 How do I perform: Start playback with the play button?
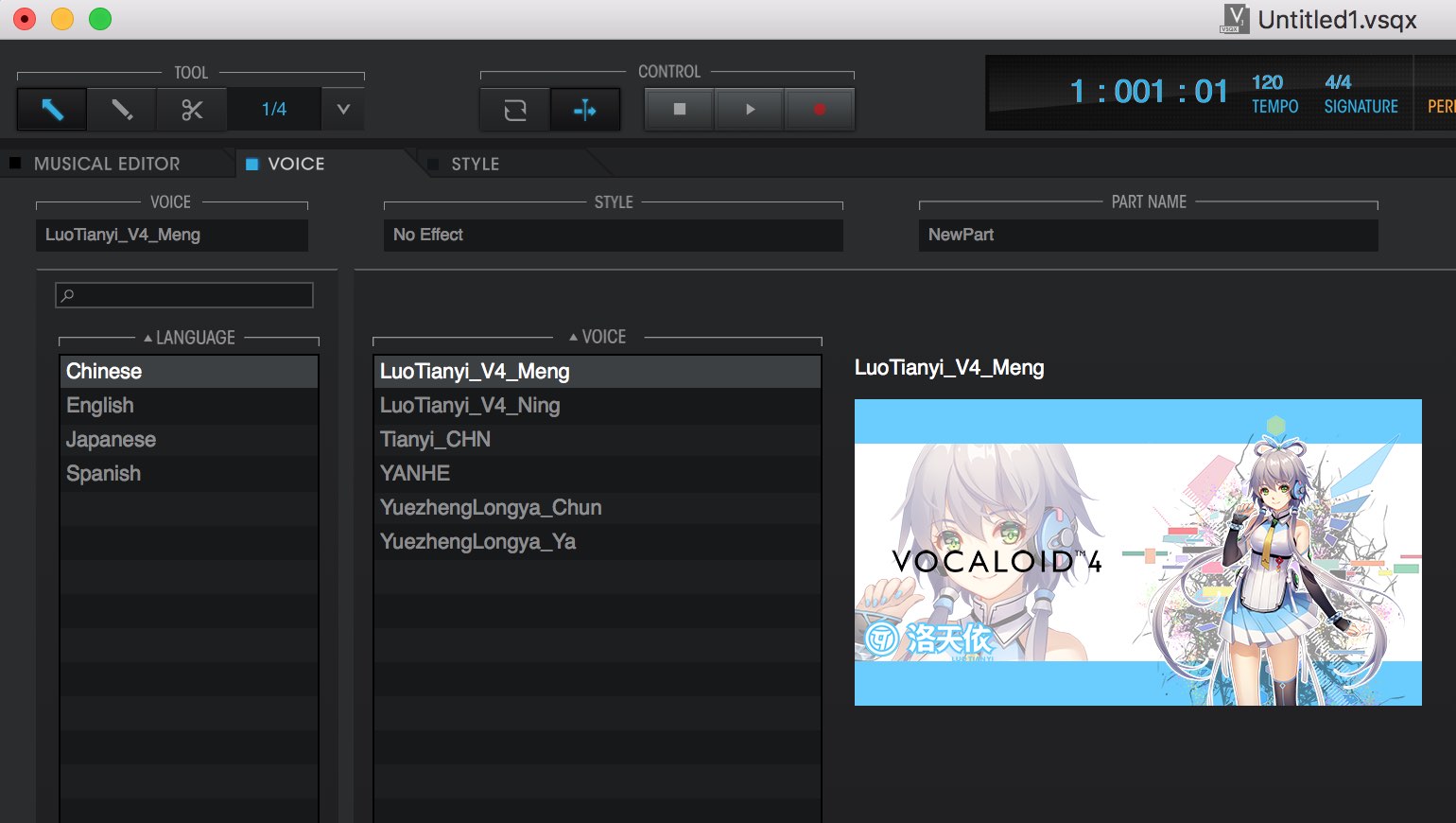point(750,110)
